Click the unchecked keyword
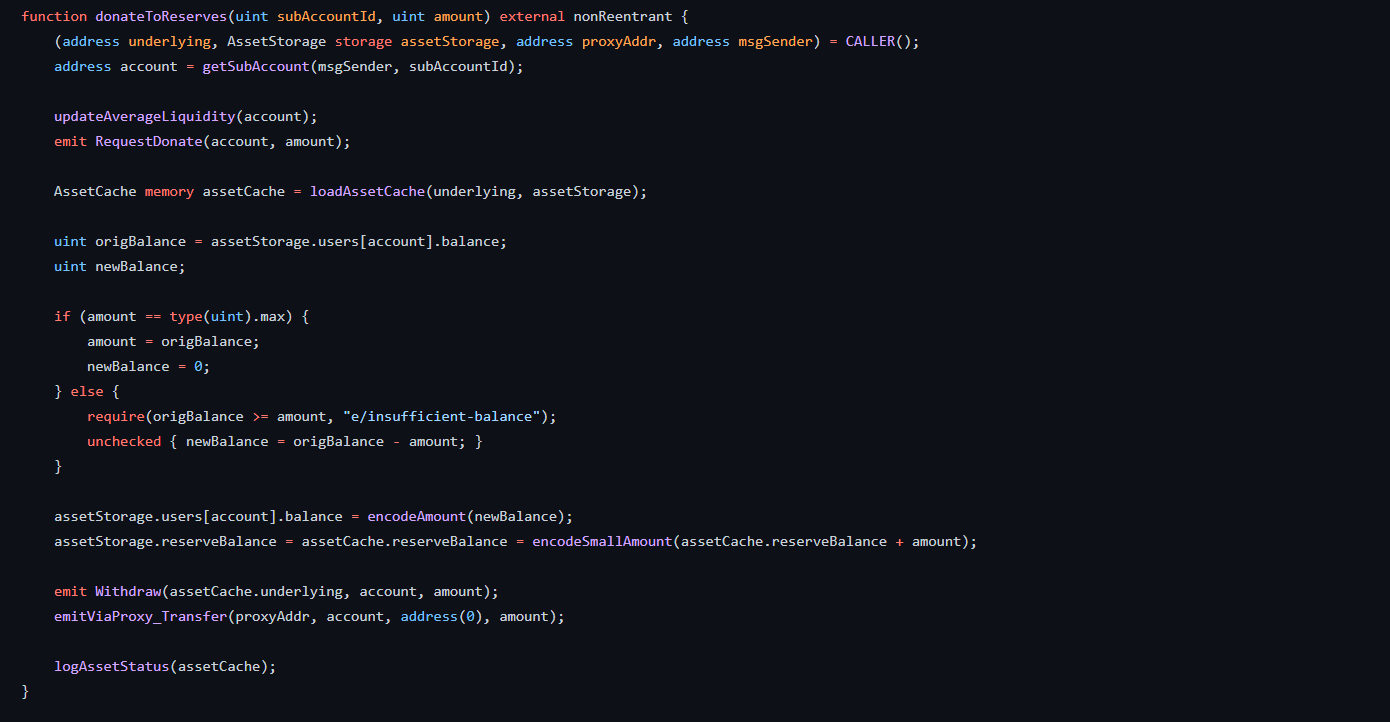This screenshot has width=1390, height=722. pos(124,442)
